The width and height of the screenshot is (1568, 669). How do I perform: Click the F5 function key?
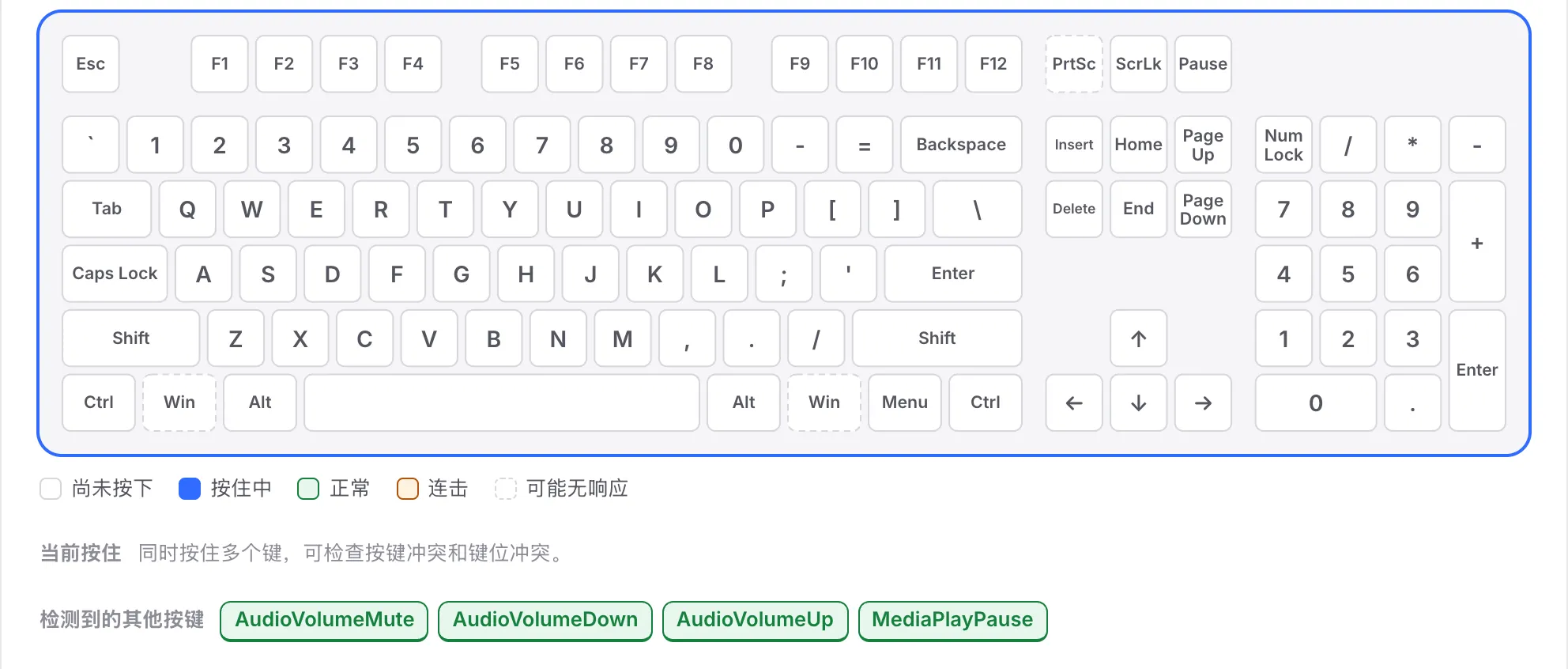click(510, 64)
